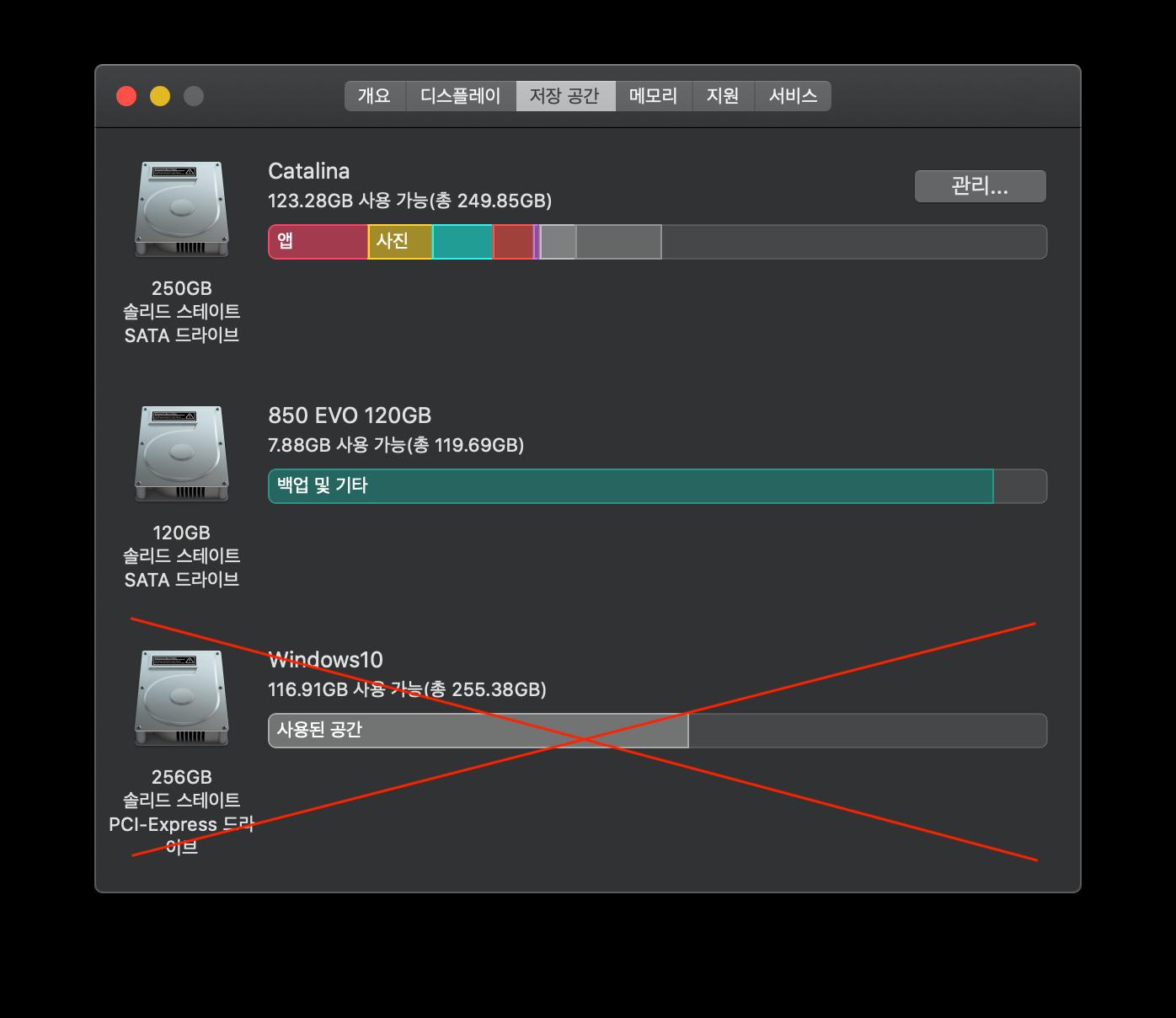Click the teal segment in Catalina storage bar
This screenshot has width=1176, height=1018.
[x=462, y=242]
